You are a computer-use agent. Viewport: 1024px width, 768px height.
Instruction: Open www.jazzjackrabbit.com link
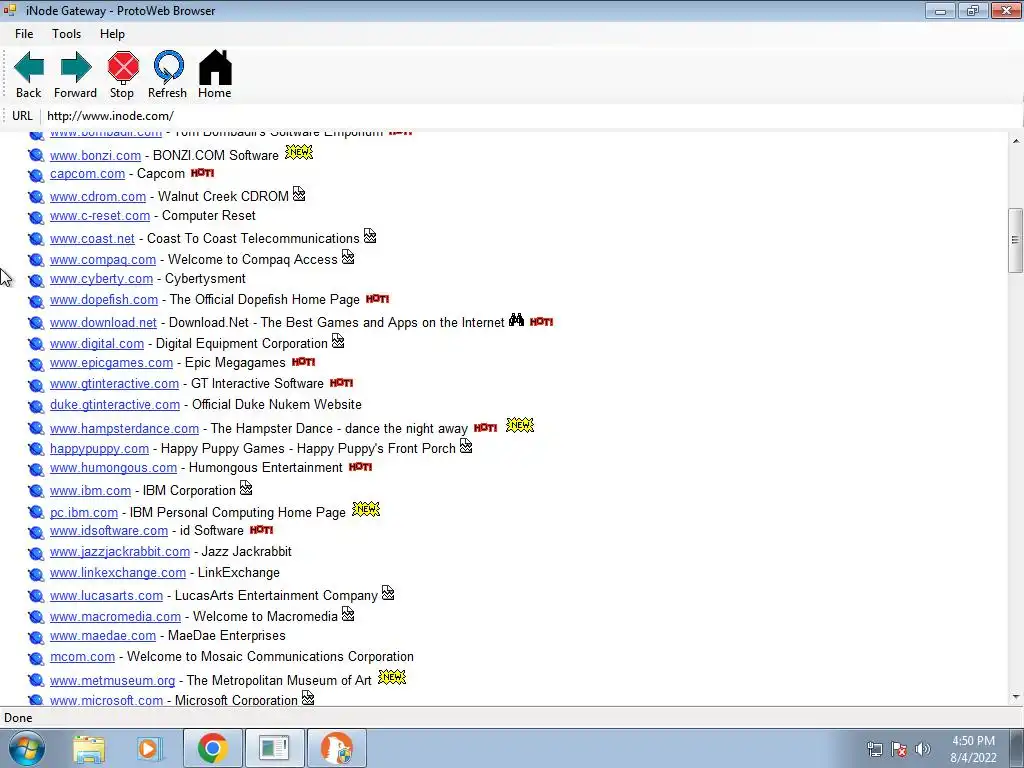[x=120, y=552]
